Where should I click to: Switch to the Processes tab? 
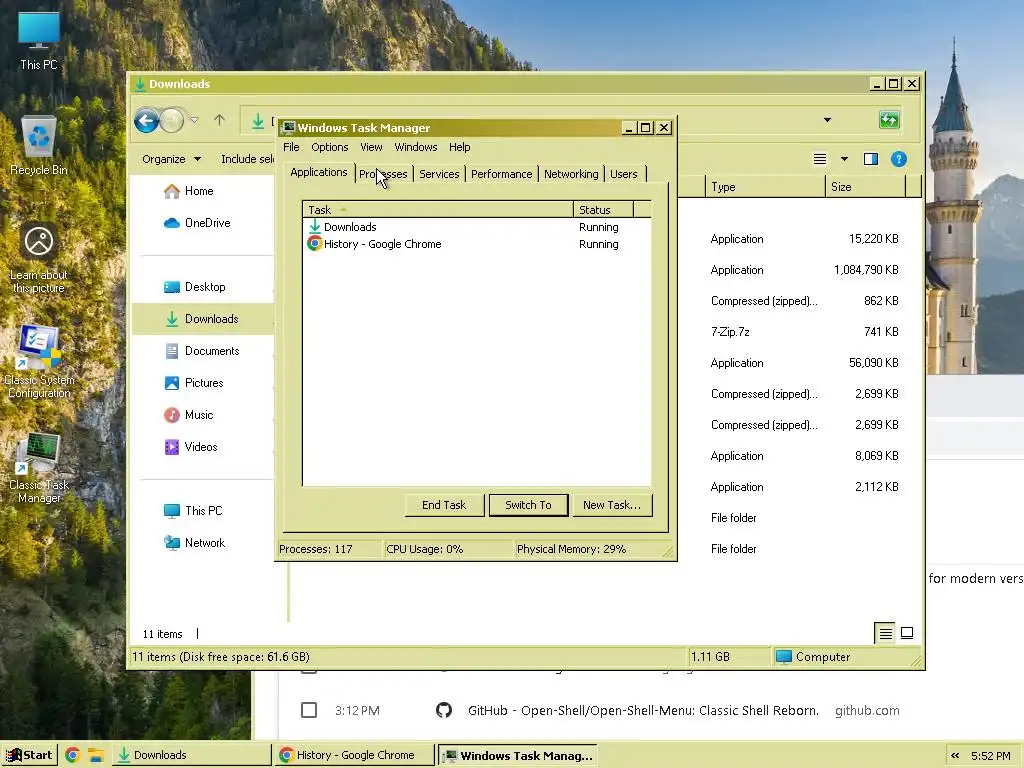tap(383, 174)
